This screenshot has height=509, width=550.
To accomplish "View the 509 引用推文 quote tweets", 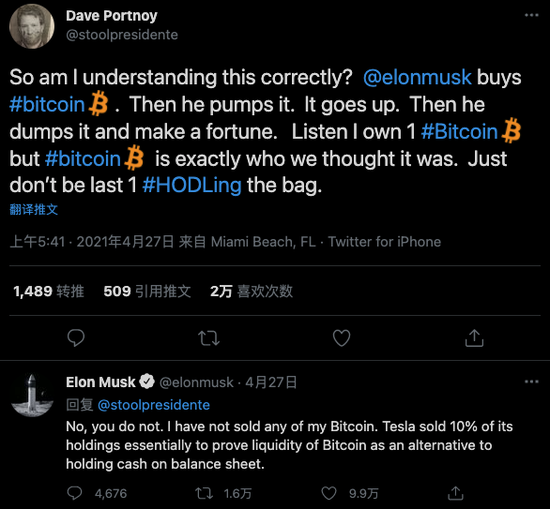I will [x=147, y=291].
